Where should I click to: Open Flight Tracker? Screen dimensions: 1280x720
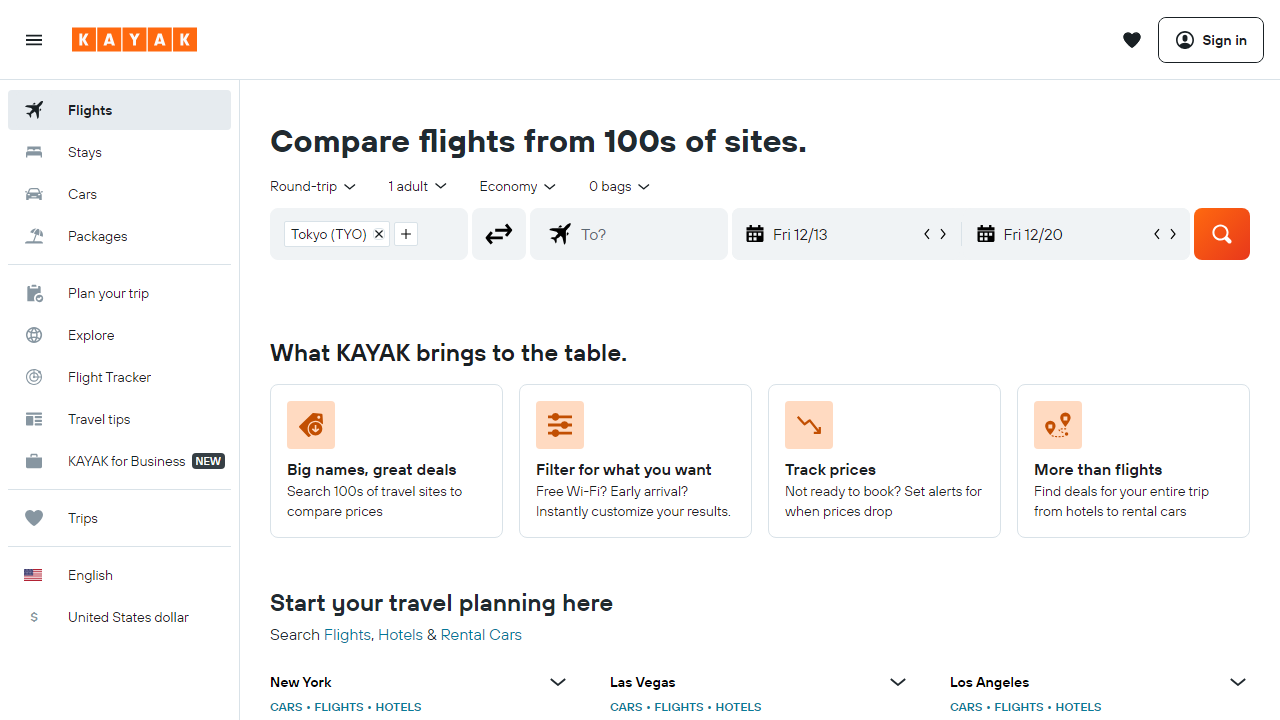tap(109, 377)
